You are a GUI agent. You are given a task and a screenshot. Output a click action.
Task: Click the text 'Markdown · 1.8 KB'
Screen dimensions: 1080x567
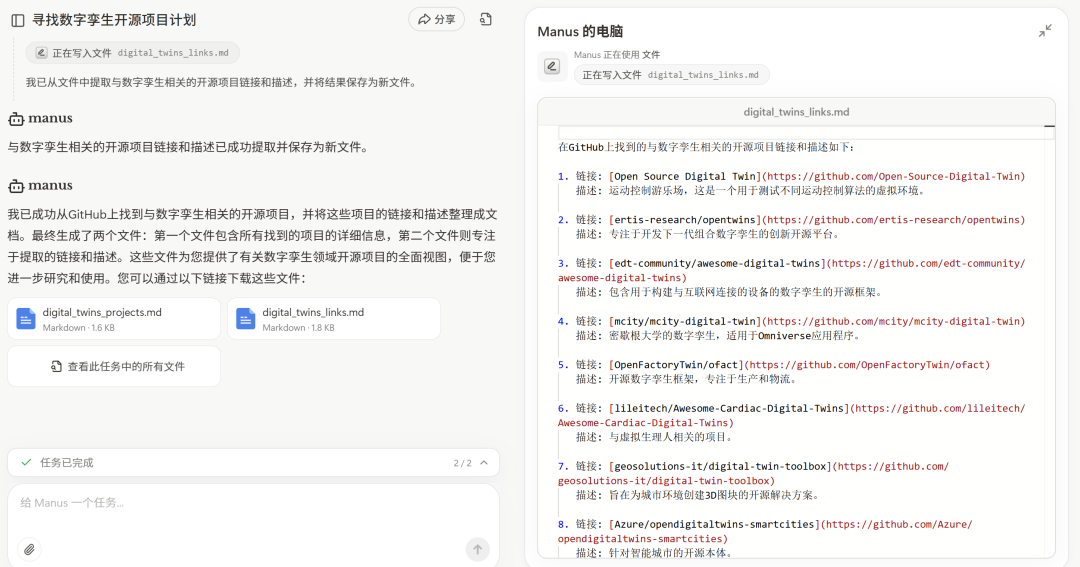pyautogui.click(x=298, y=328)
